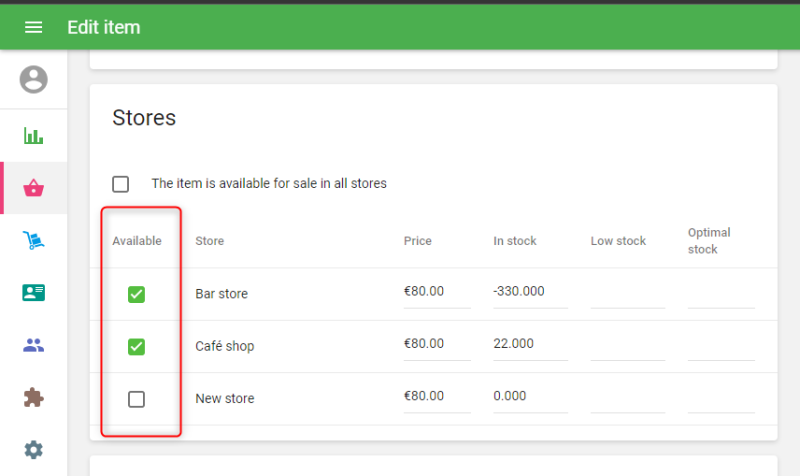Open Integrations puzzle piece icon
This screenshot has height=476, width=800.
pyautogui.click(x=33, y=398)
